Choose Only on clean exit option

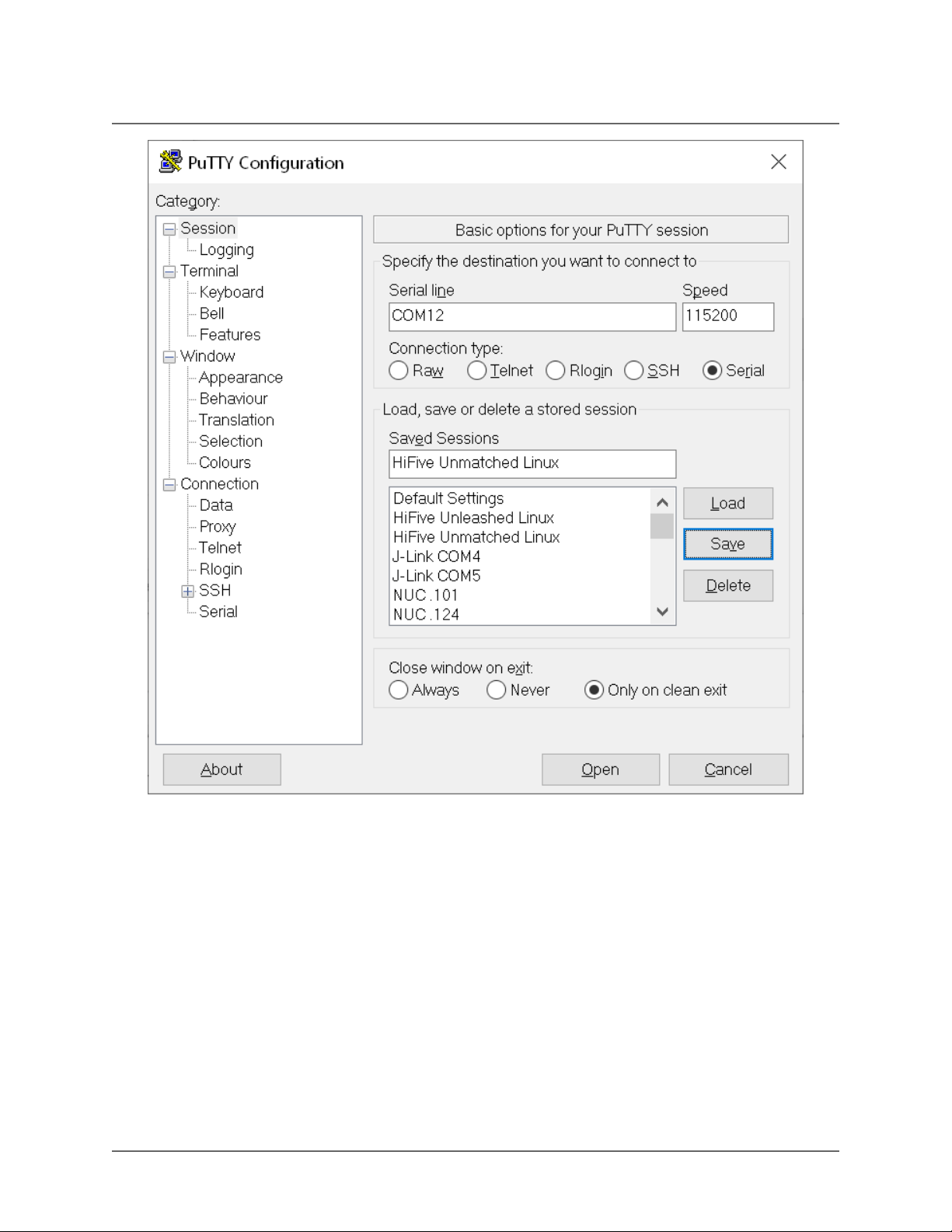click(x=595, y=690)
